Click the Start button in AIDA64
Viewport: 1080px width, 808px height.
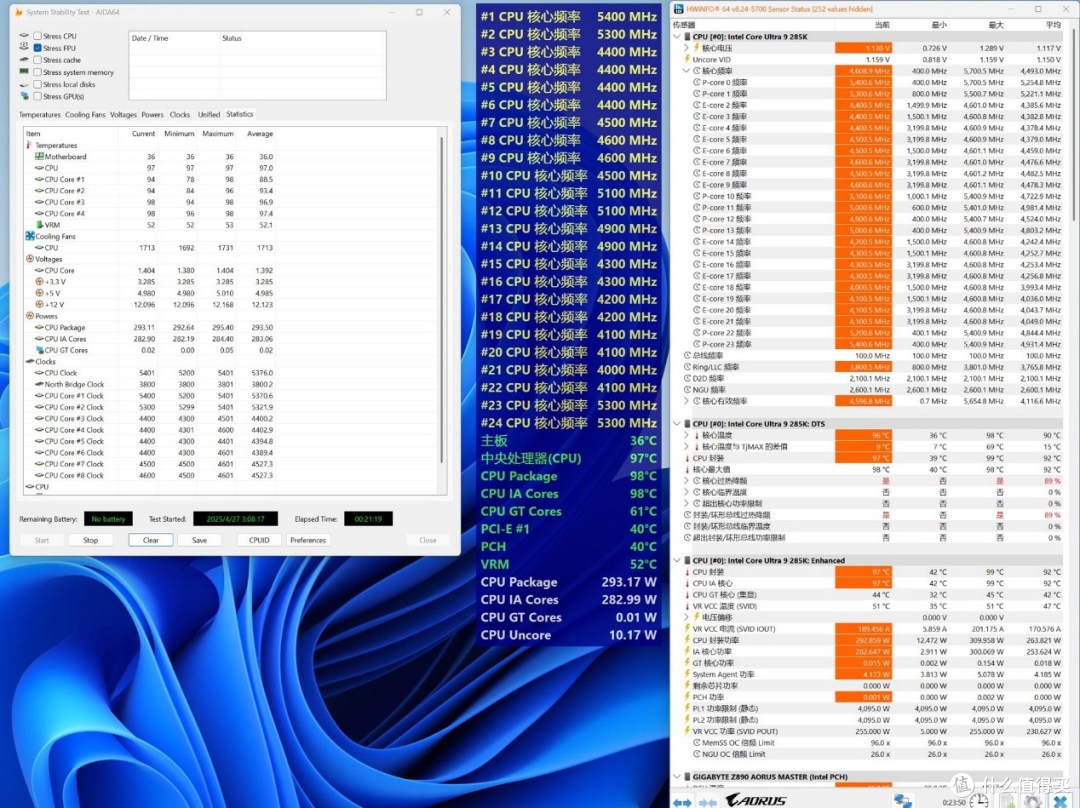(x=42, y=540)
